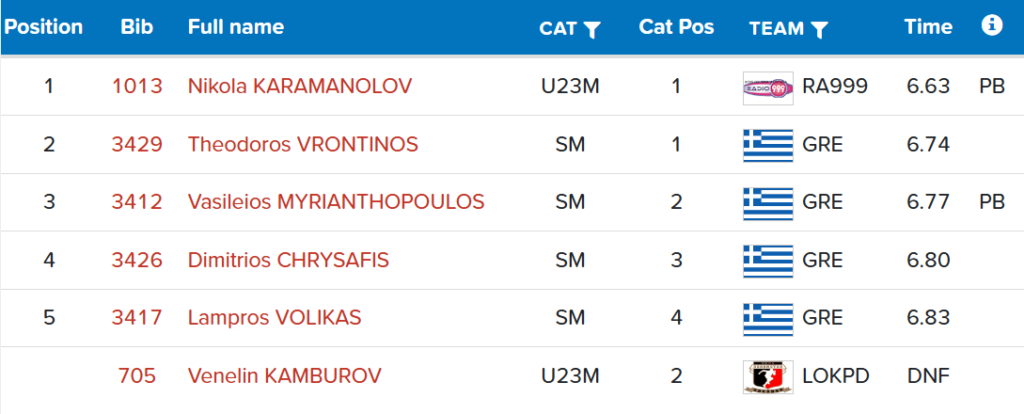Click the Full name column header
Image resolution: width=1024 pixels, height=414 pixels.
pos(236,27)
